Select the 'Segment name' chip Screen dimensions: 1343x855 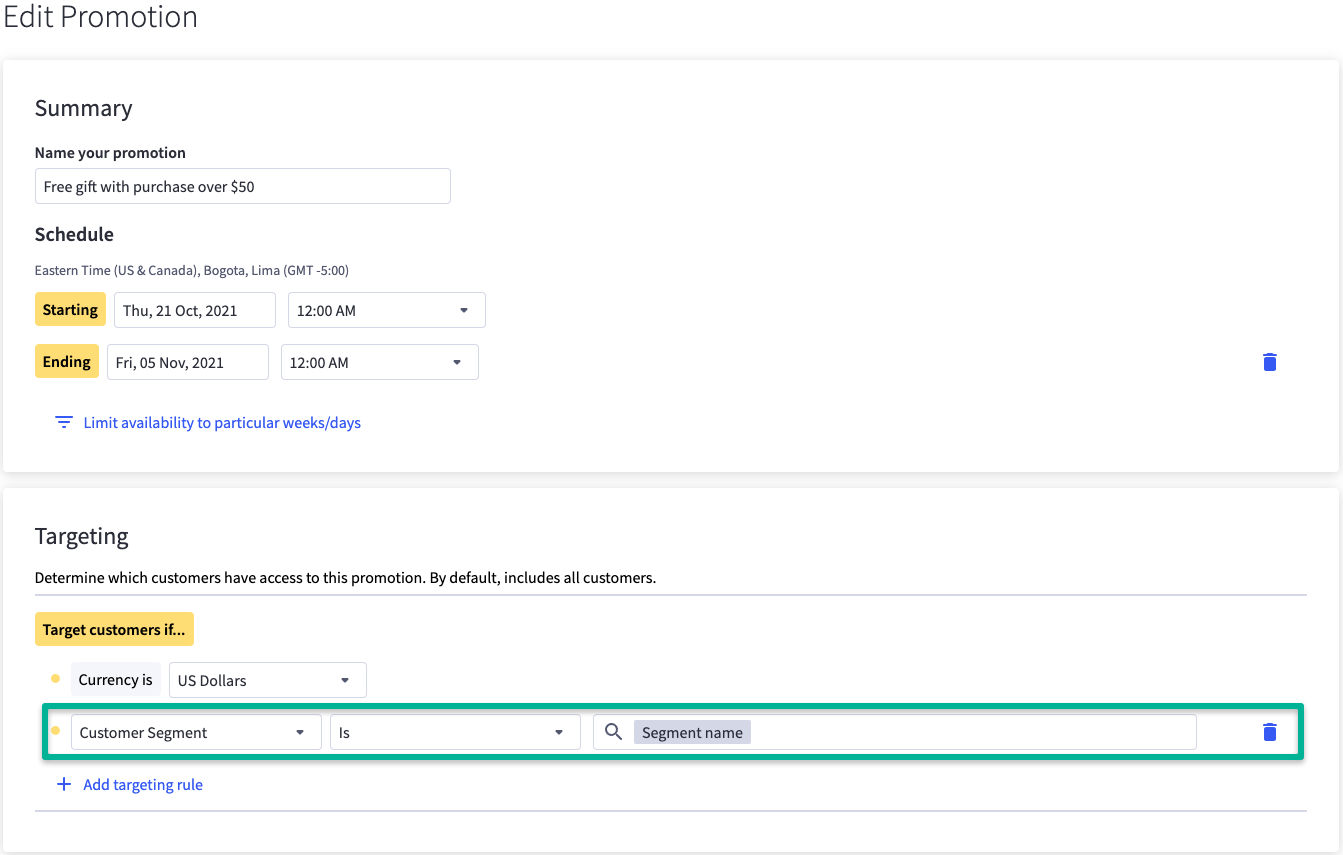click(x=692, y=732)
